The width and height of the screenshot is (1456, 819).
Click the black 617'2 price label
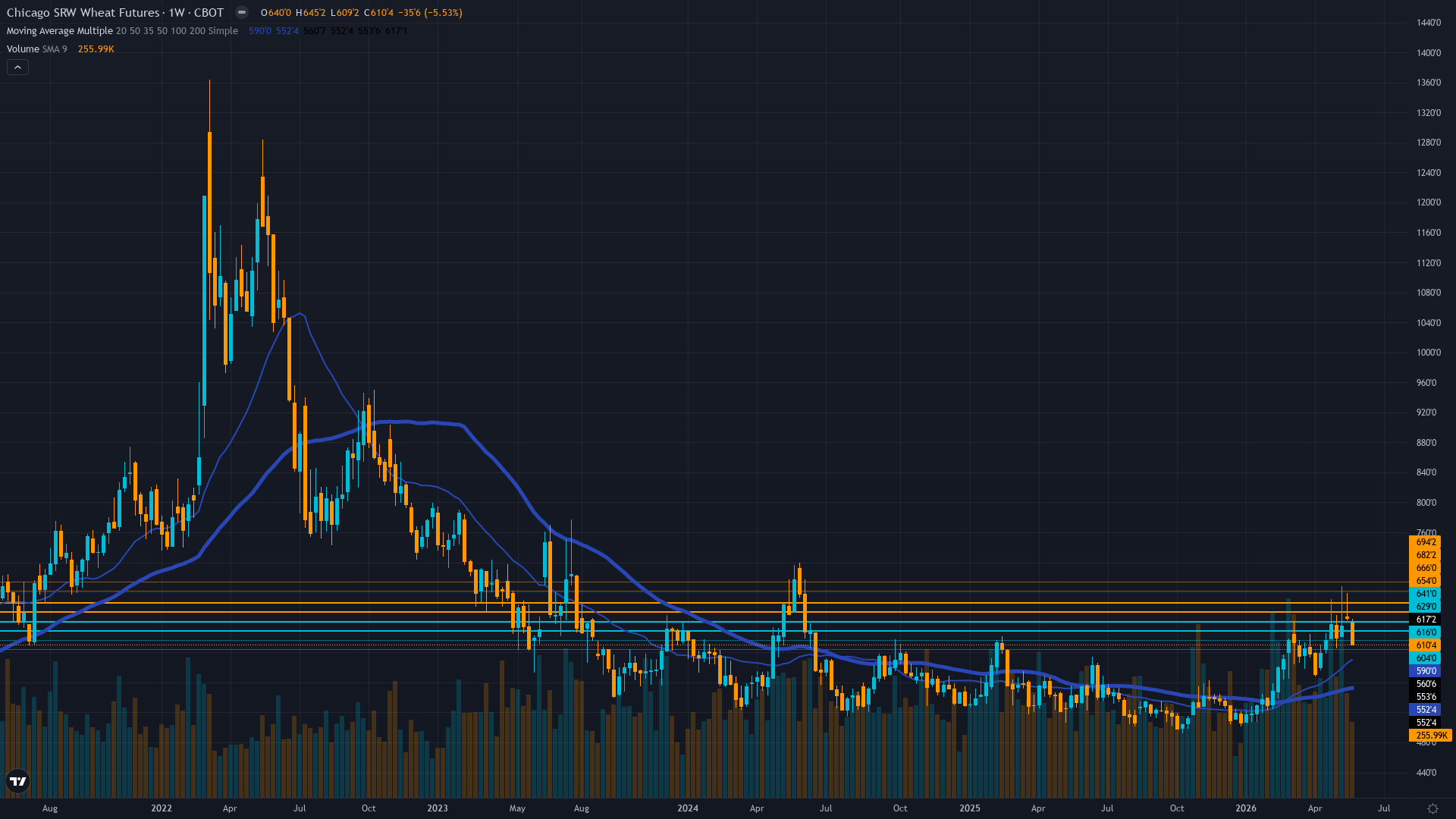[x=1425, y=620]
